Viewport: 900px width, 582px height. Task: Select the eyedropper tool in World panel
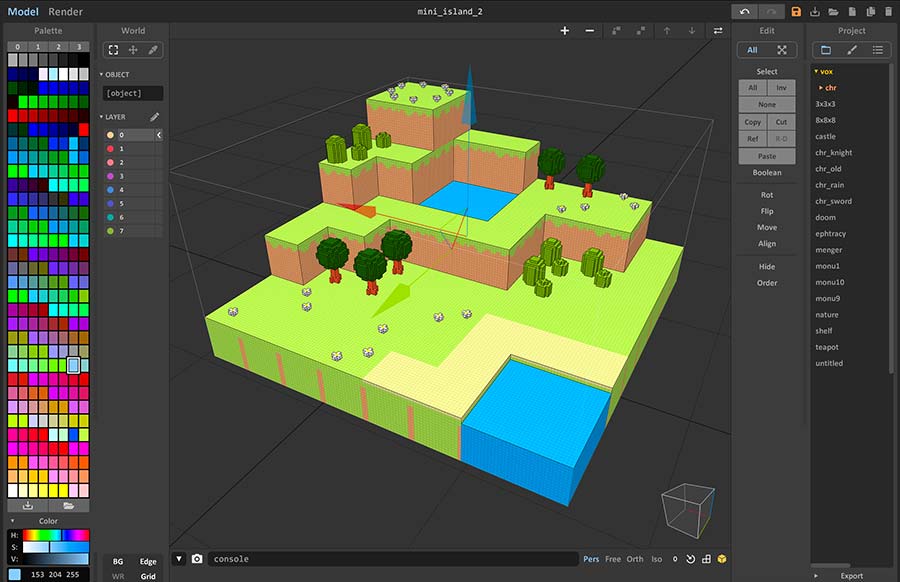[153, 49]
